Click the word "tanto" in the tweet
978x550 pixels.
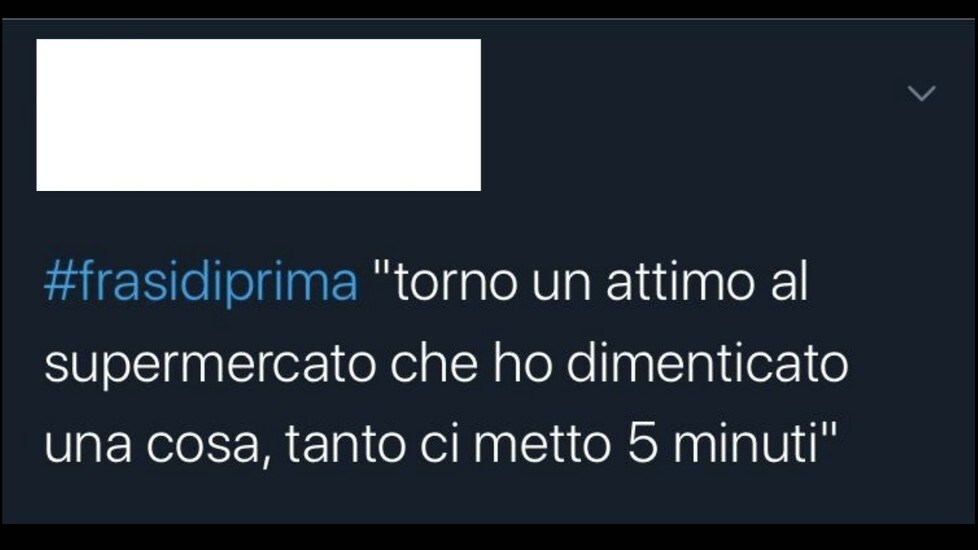tap(346, 445)
